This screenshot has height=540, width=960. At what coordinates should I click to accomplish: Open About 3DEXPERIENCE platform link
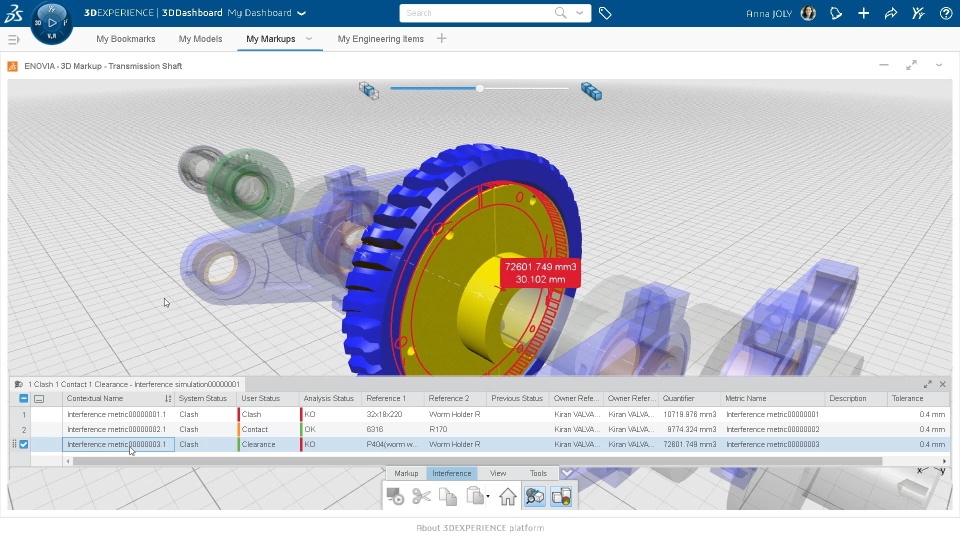coord(480,528)
